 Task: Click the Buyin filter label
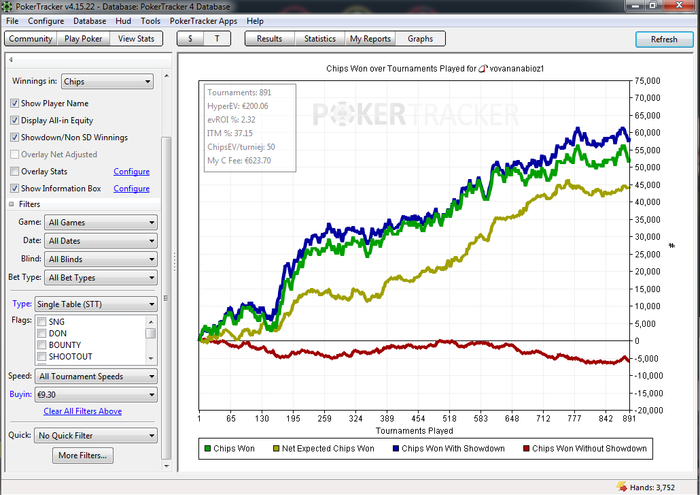[21, 394]
